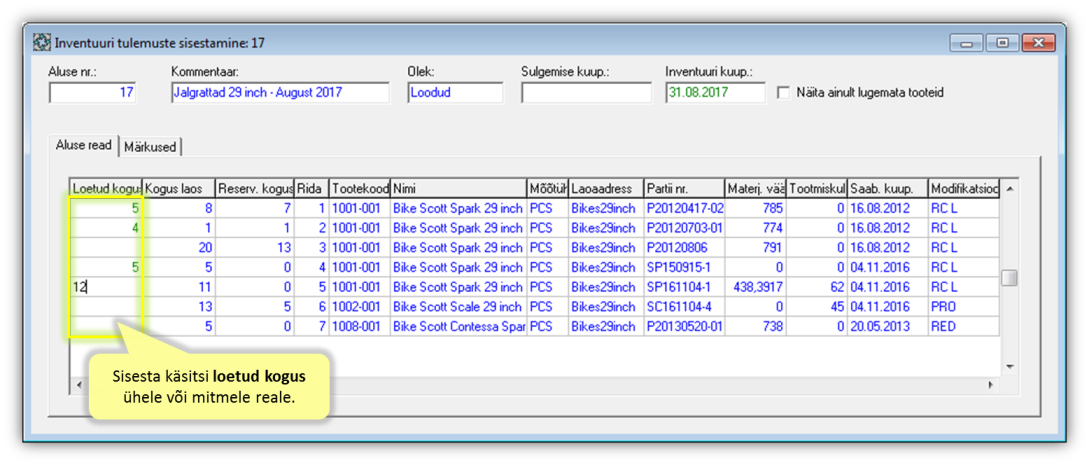
Task: Click Reserv. kogus value 13 in row 3
Action: click(x=255, y=247)
